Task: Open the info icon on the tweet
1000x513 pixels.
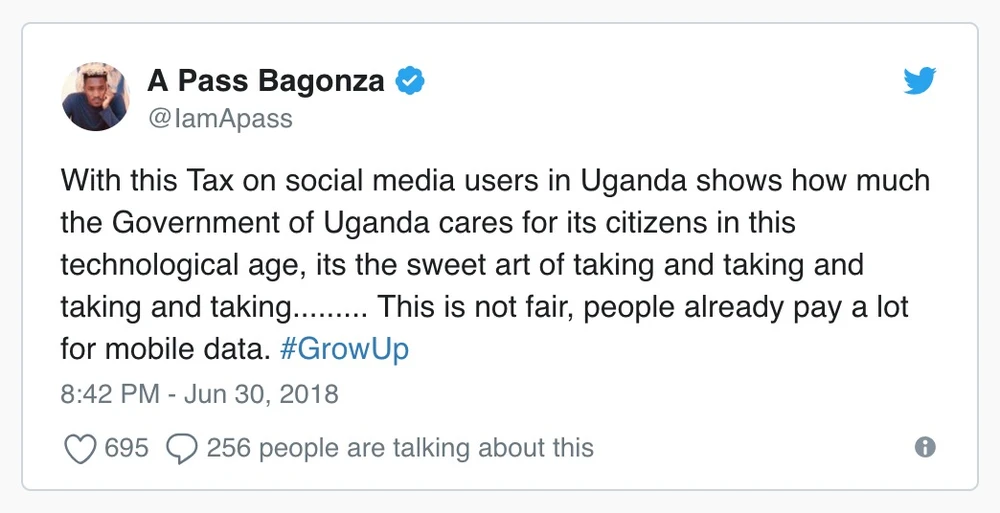Action: click(926, 448)
